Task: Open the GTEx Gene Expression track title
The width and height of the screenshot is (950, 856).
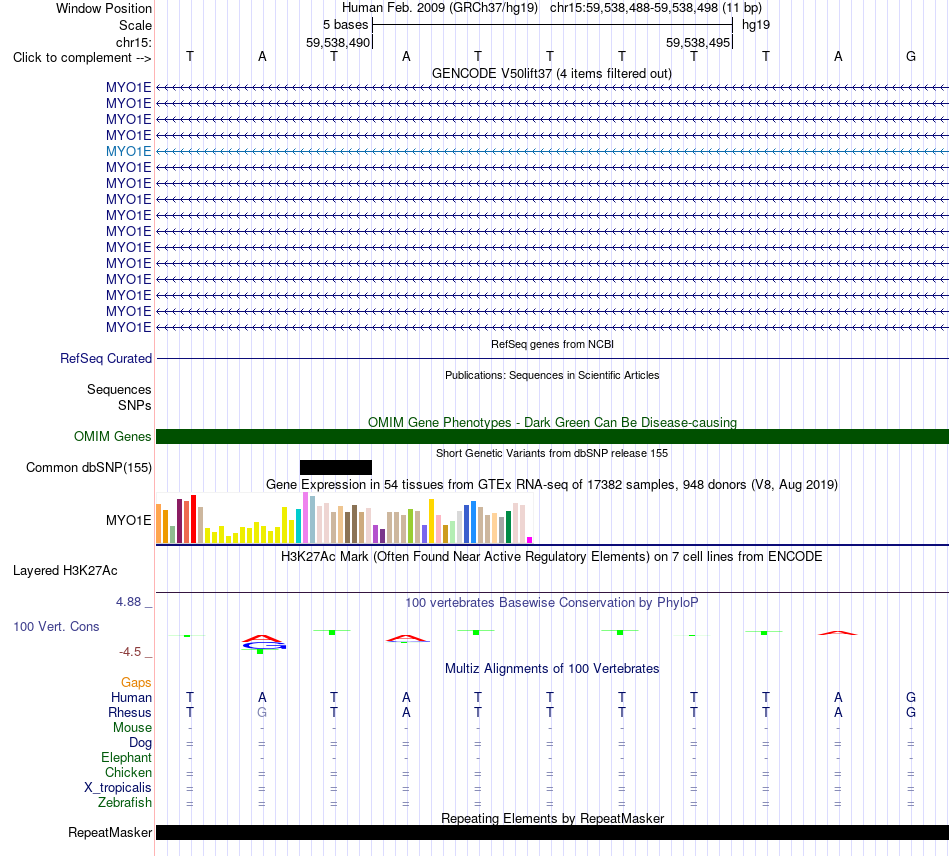Action: pos(552,485)
